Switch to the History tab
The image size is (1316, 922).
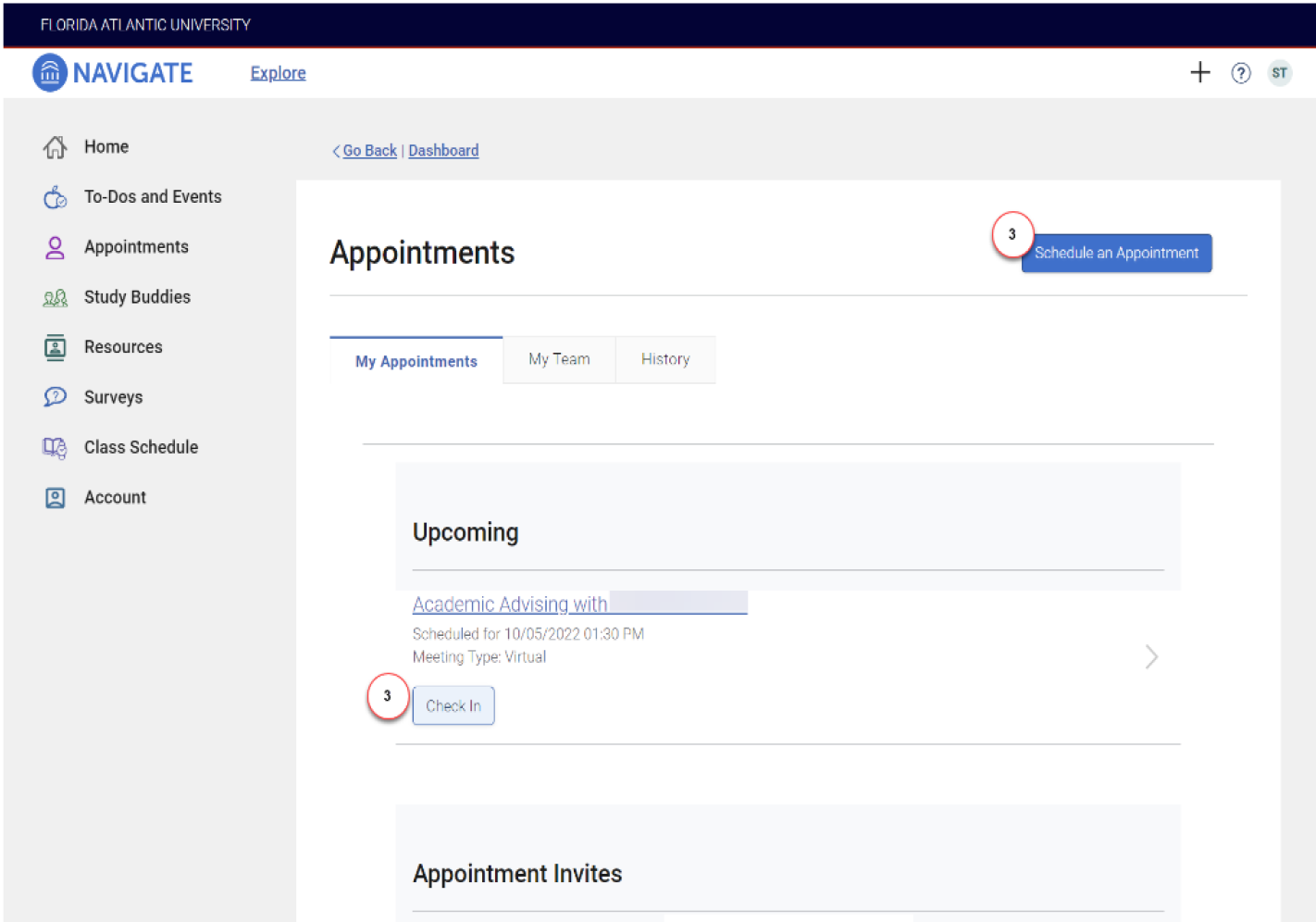pyautogui.click(x=664, y=359)
